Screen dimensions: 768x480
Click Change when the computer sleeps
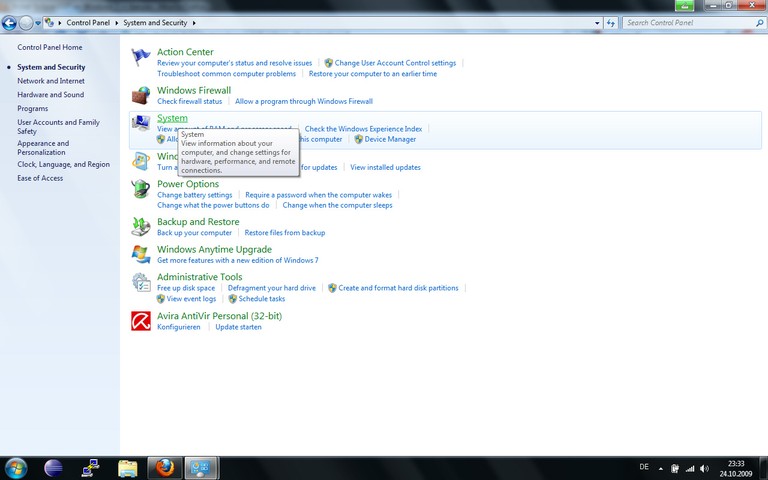(337, 206)
